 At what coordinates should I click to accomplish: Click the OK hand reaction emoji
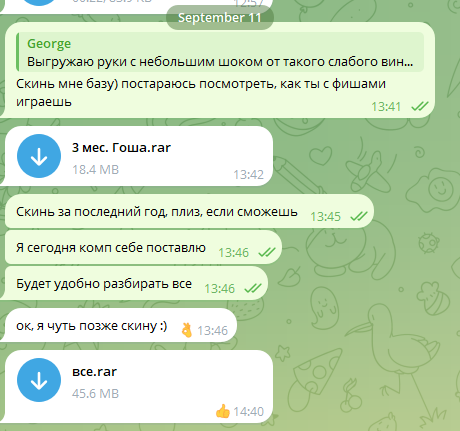tap(187, 330)
